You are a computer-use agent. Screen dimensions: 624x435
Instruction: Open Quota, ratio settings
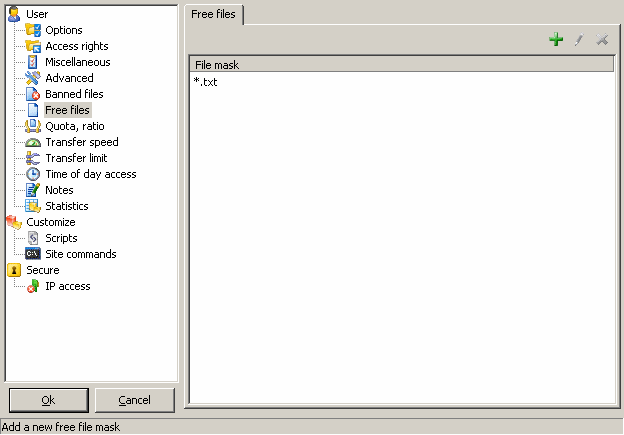[x=75, y=126]
